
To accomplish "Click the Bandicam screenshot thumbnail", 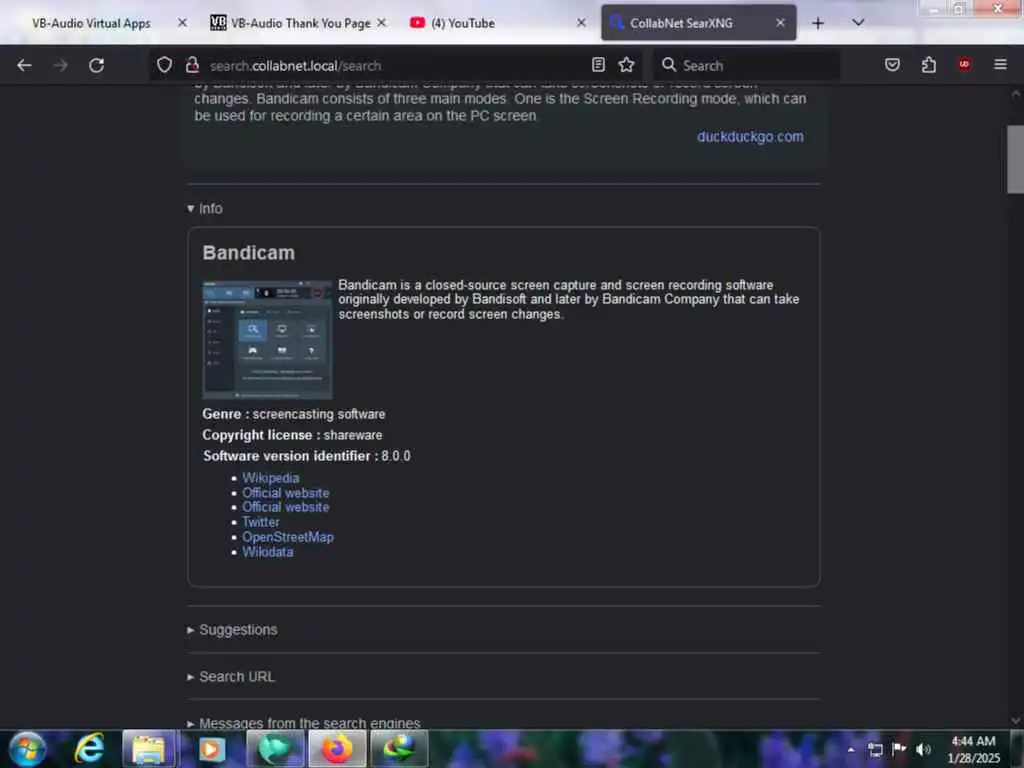I will point(267,340).
